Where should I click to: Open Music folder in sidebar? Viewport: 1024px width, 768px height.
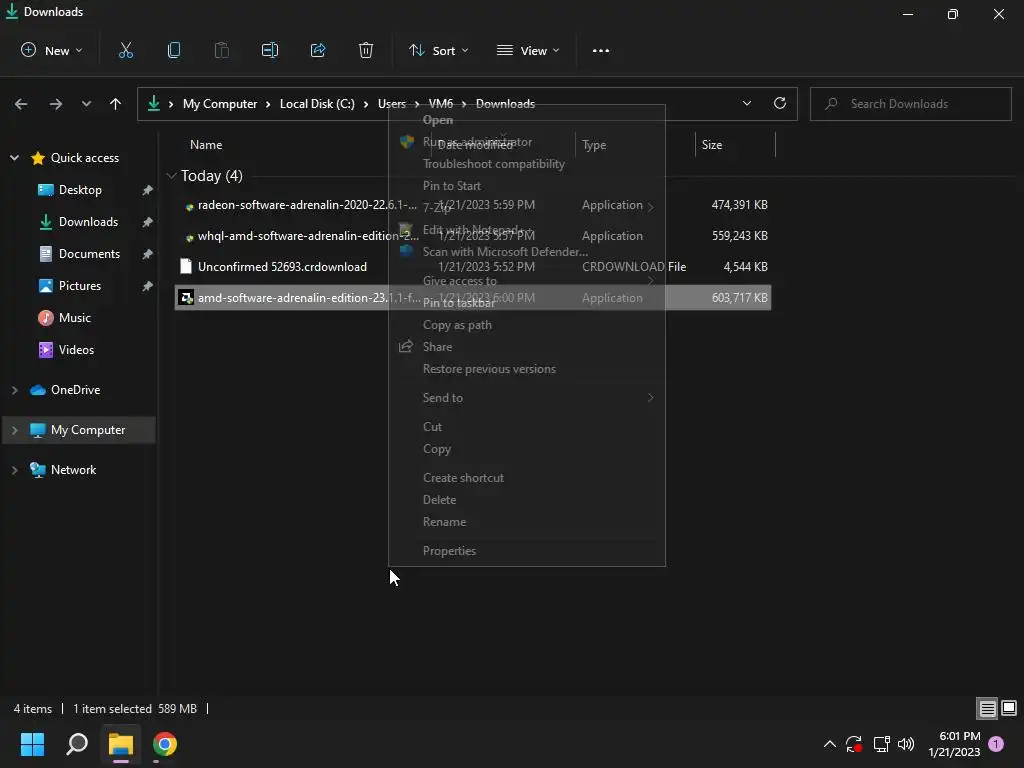tap(74, 318)
